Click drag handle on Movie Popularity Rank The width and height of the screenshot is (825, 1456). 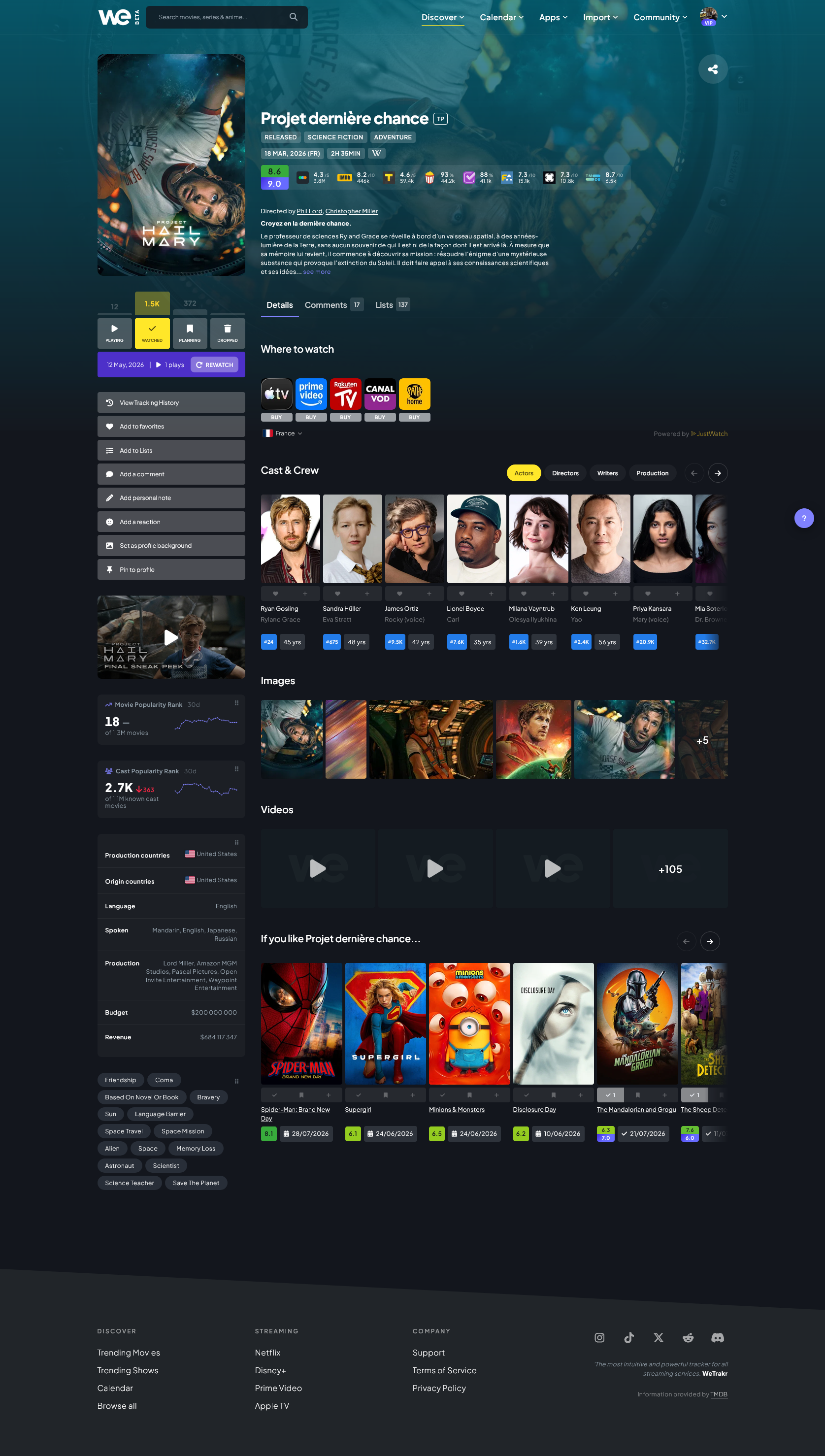pyautogui.click(x=237, y=703)
